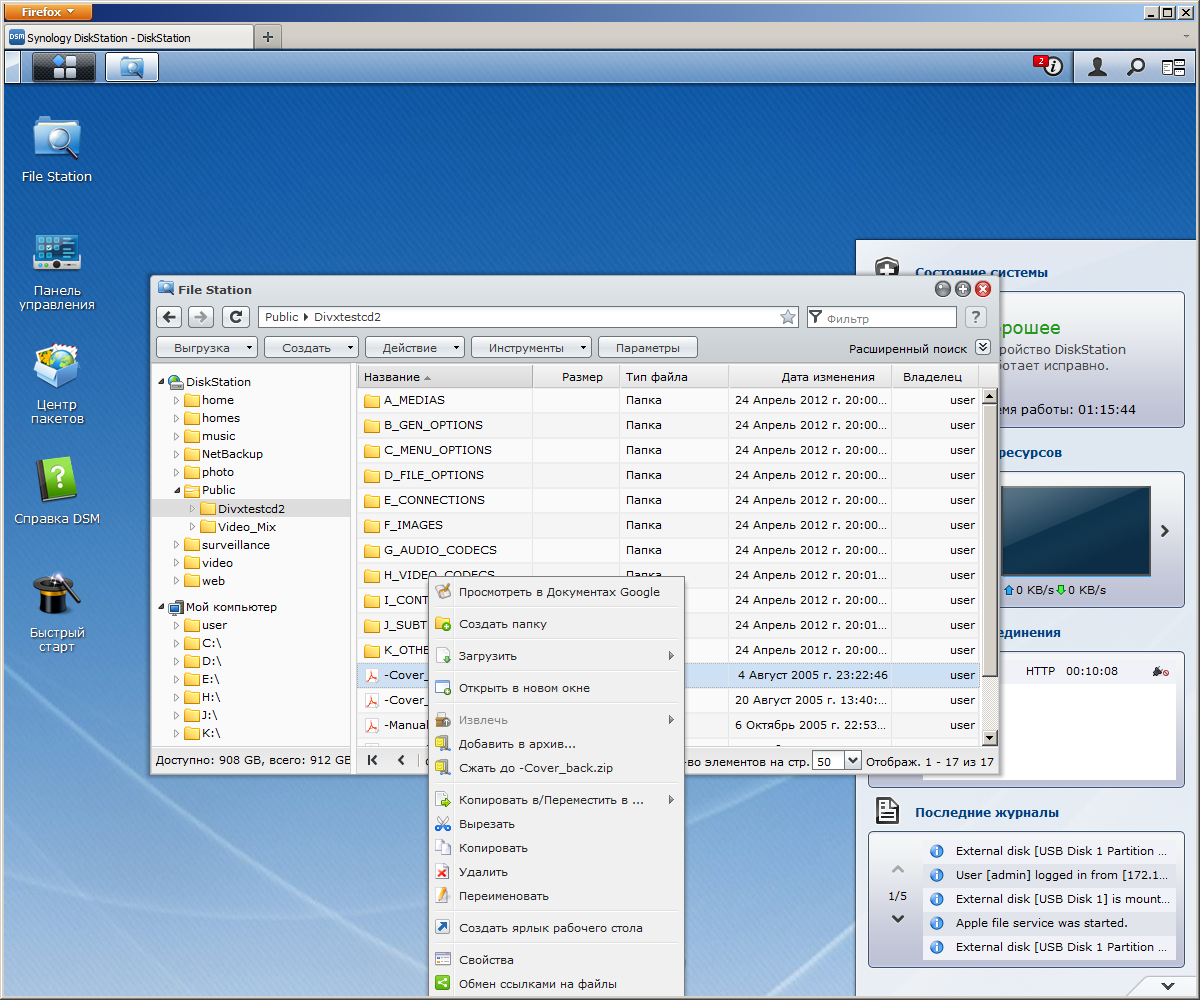Bookmark current path with star icon
1200x1000 pixels.
[x=788, y=317]
